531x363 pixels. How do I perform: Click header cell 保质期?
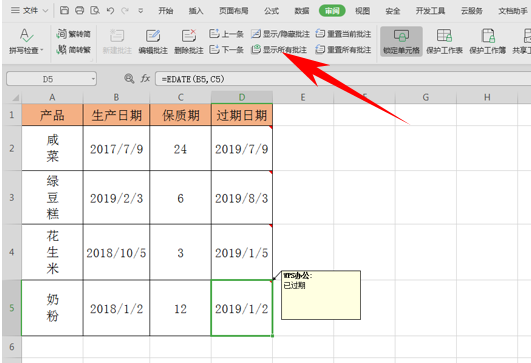(x=180, y=115)
